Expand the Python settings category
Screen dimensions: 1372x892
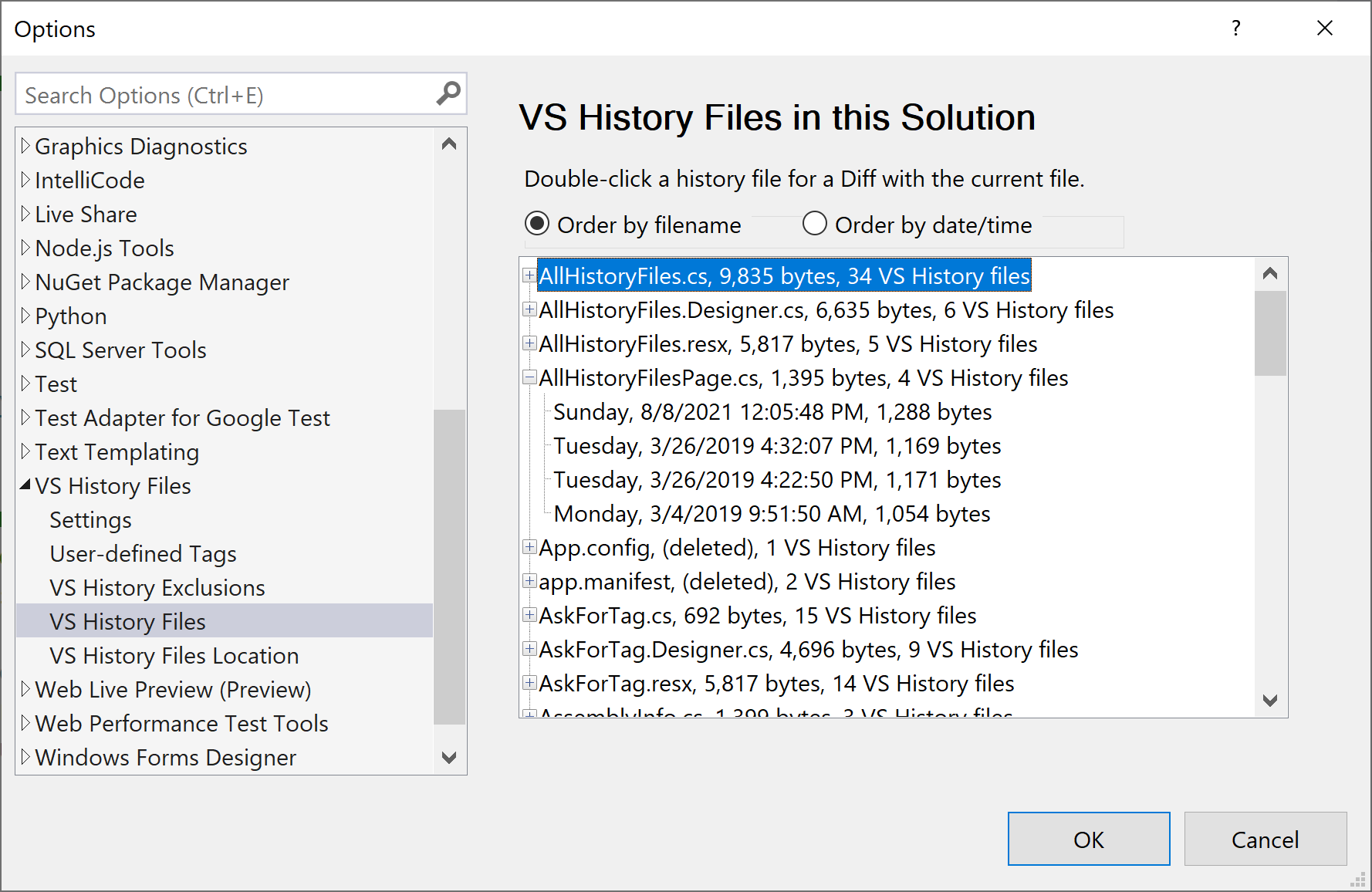click(x=25, y=316)
